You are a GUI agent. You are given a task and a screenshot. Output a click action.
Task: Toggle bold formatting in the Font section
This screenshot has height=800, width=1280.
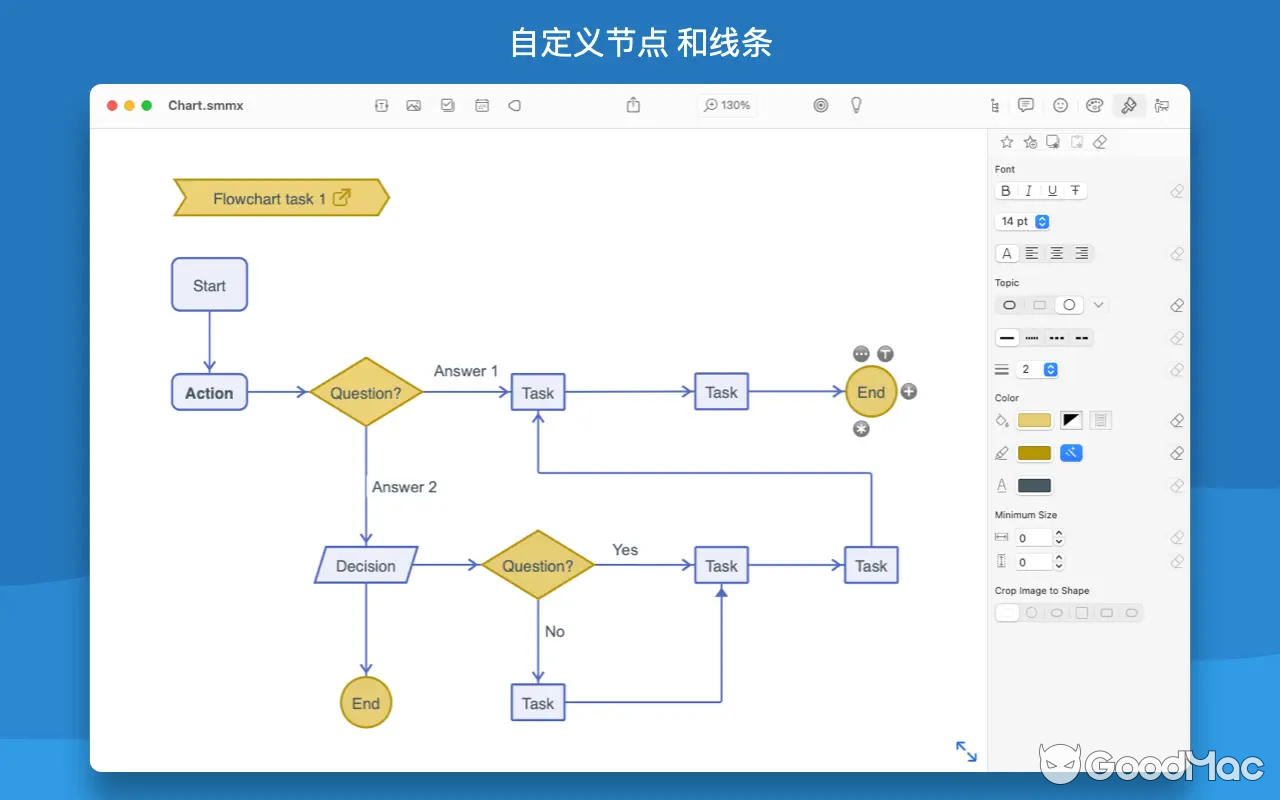[1005, 190]
